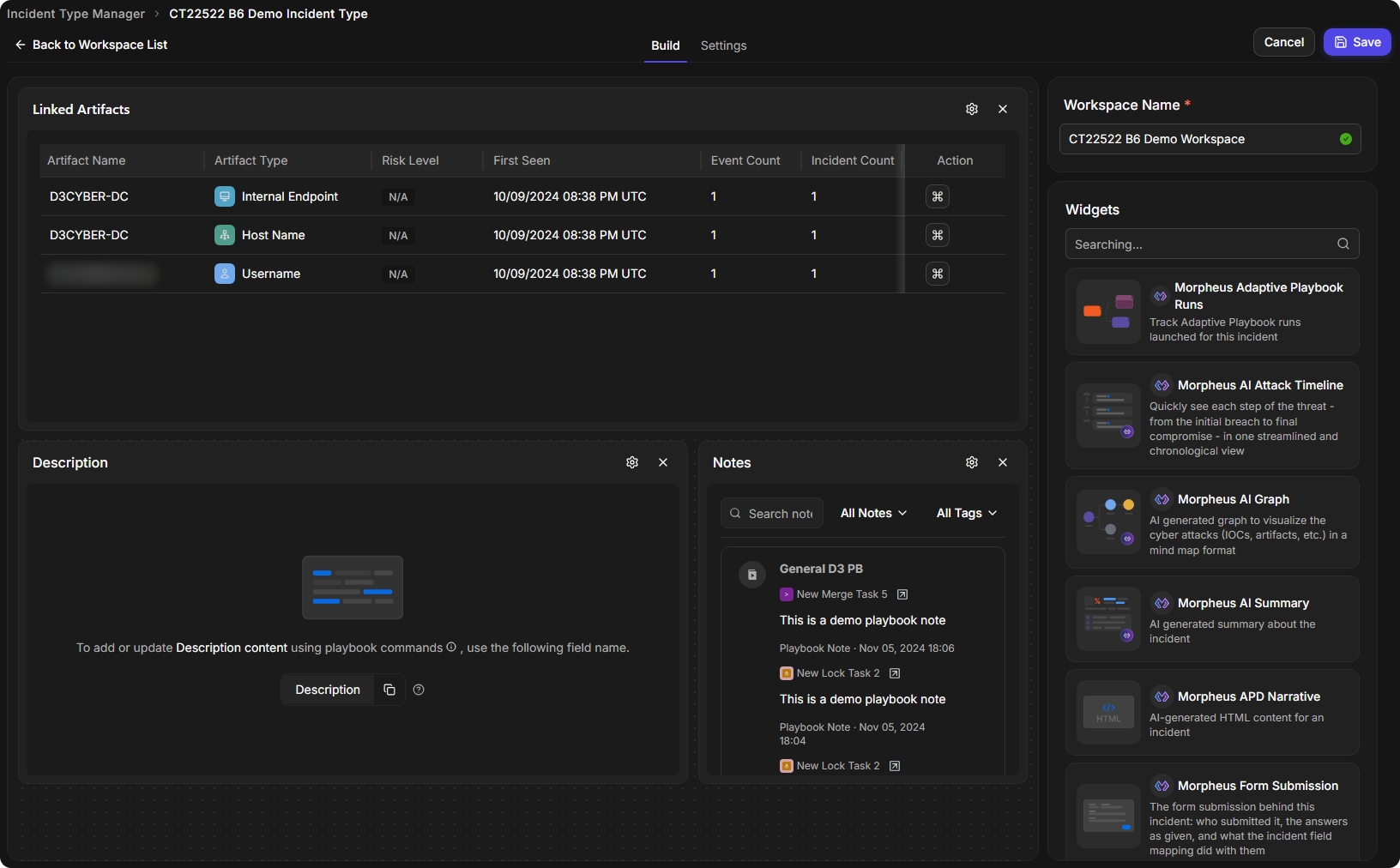Screen dimensions: 1400x868
Task: Click action icon for Internal Endpoint row
Action: [938, 196]
